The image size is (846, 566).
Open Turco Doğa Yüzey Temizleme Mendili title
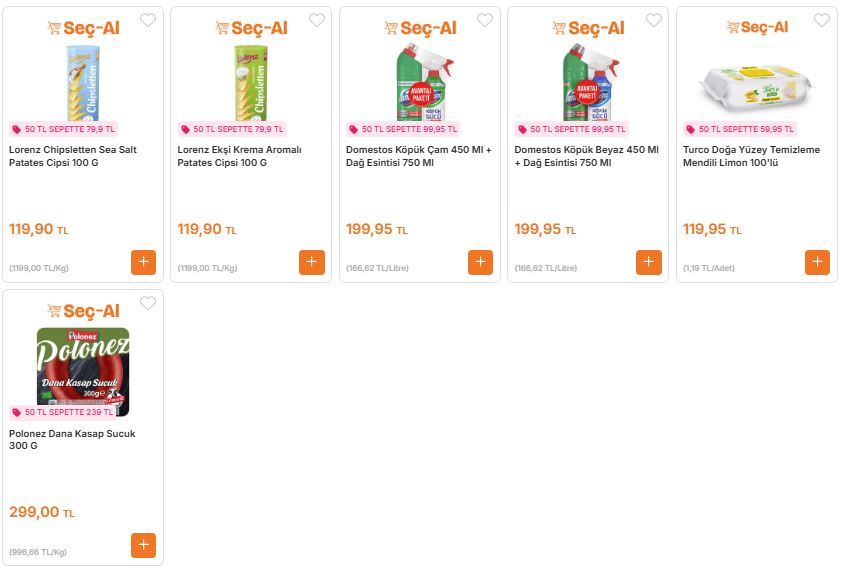tap(751, 156)
